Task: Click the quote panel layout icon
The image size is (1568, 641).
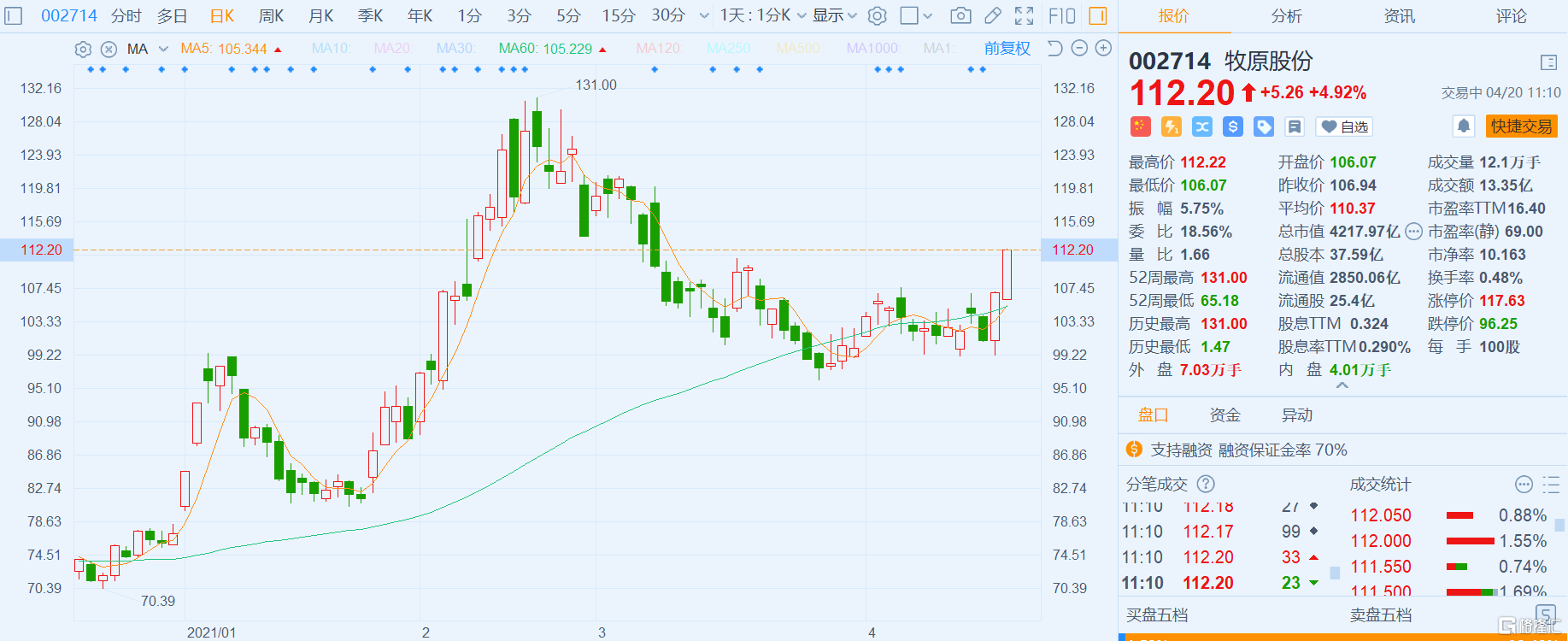Action: pos(1548,62)
